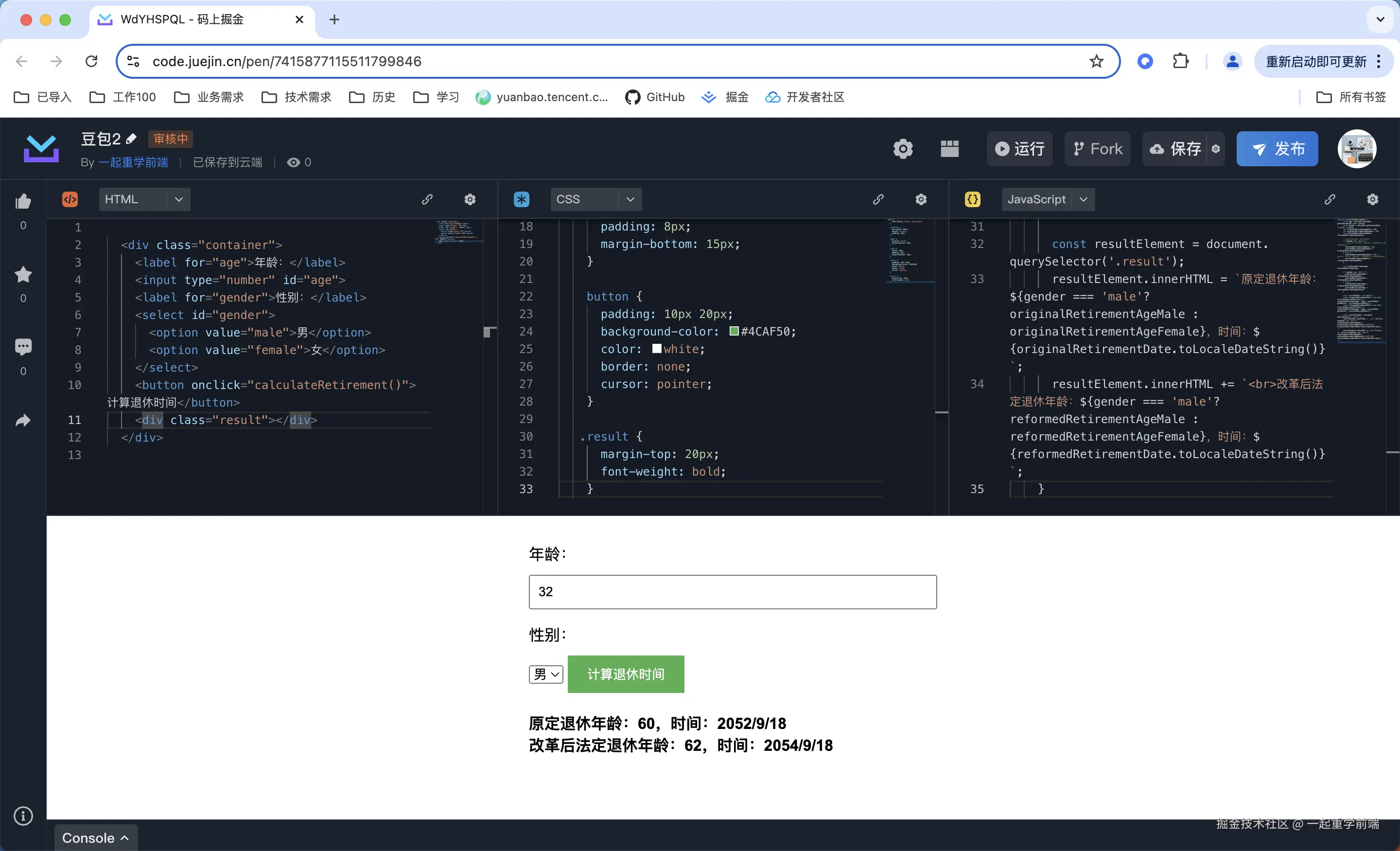Open the JavaScript panel settings gear
1400x851 pixels.
(1372, 199)
